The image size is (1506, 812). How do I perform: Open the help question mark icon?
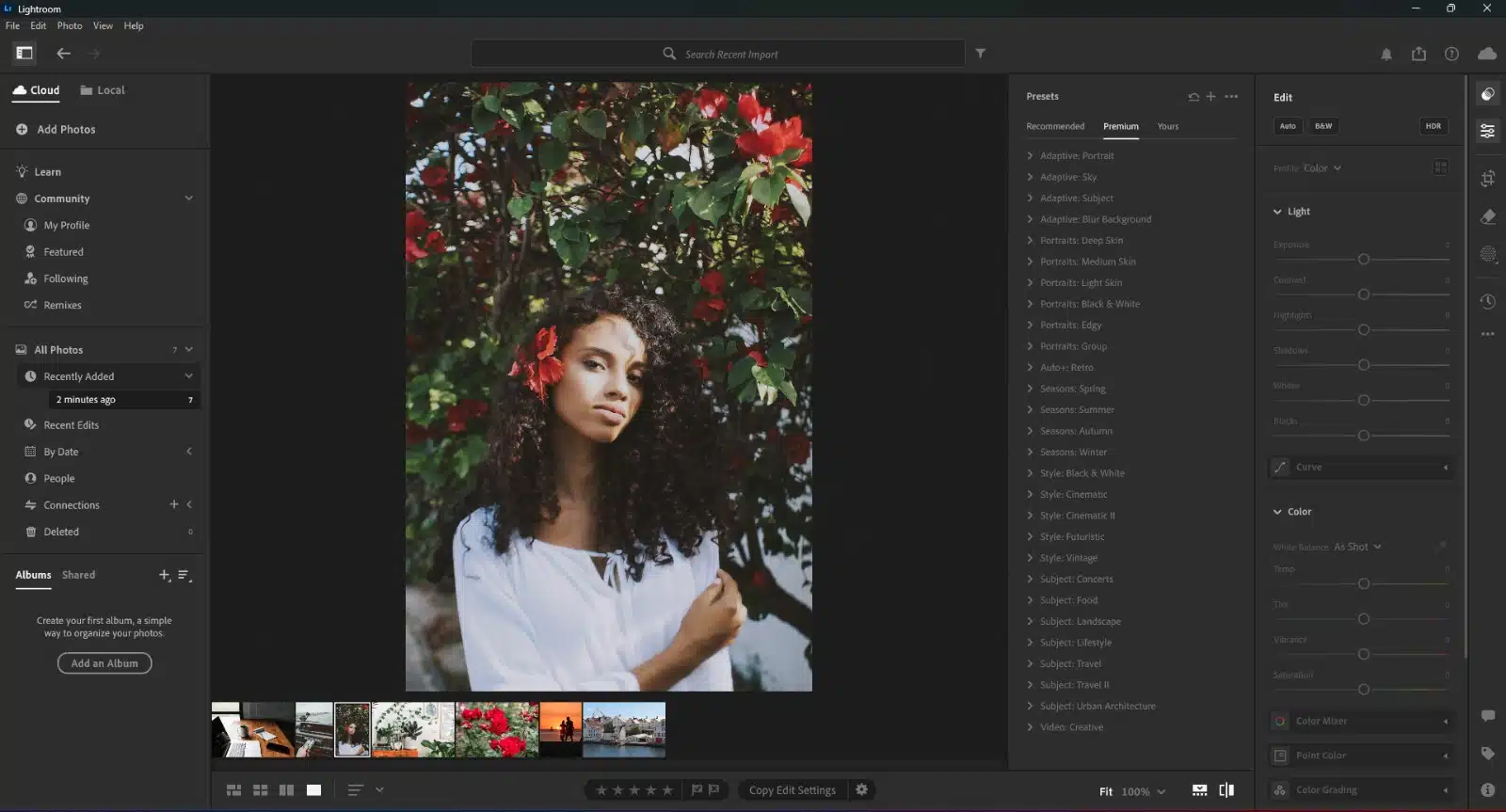[1451, 54]
